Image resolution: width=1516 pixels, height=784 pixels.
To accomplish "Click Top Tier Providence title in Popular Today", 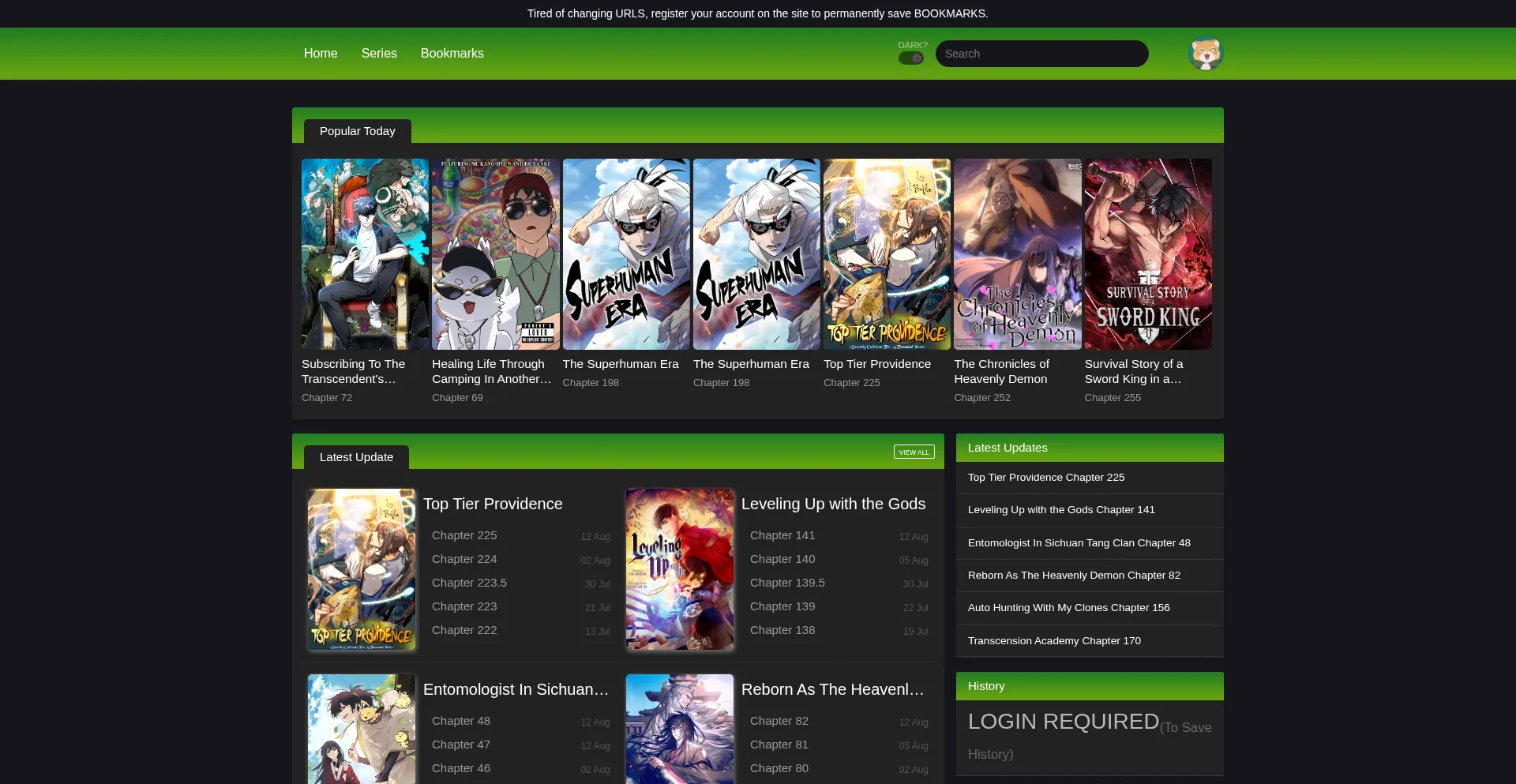I will (x=877, y=364).
